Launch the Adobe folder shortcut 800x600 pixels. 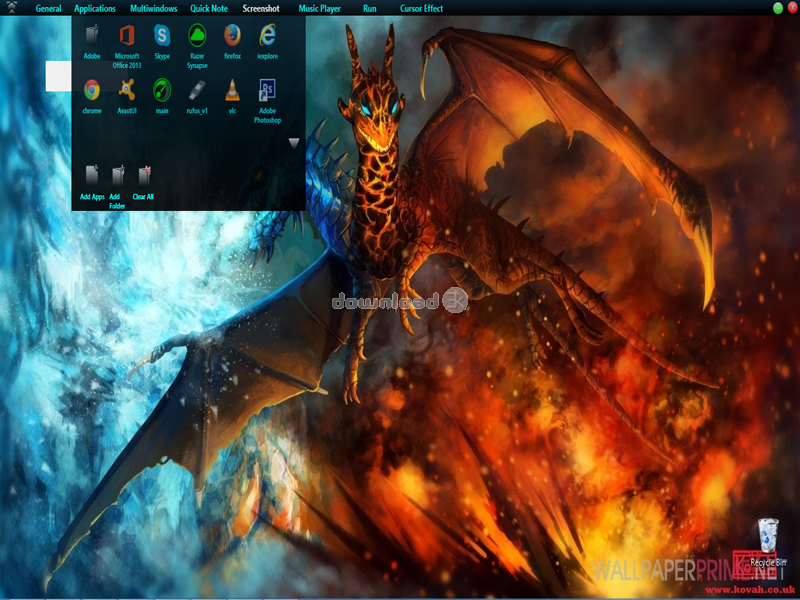click(92, 36)
